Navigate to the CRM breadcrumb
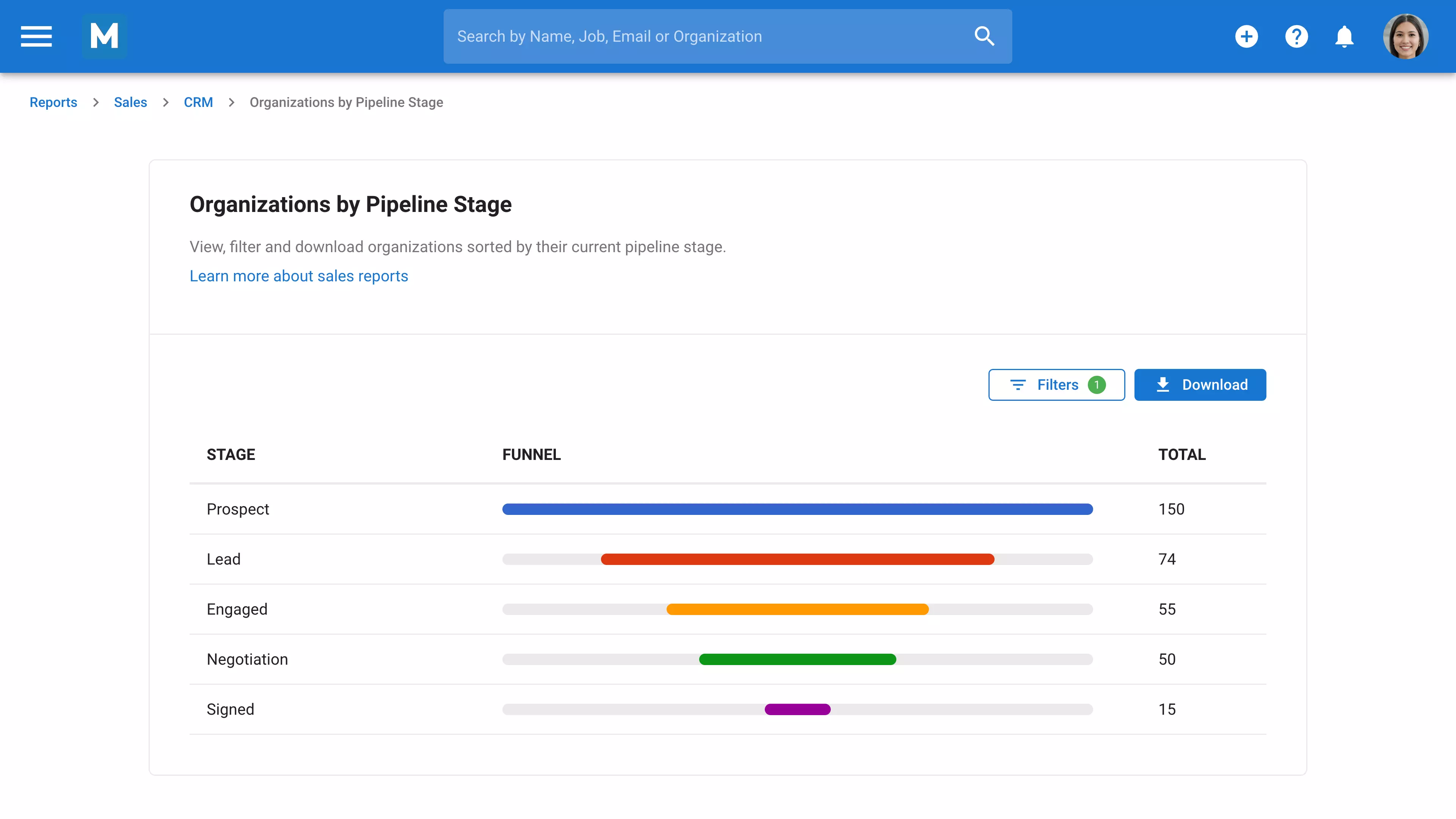The height and width of the screenshot is (819, 1456). tap(198, 102)
